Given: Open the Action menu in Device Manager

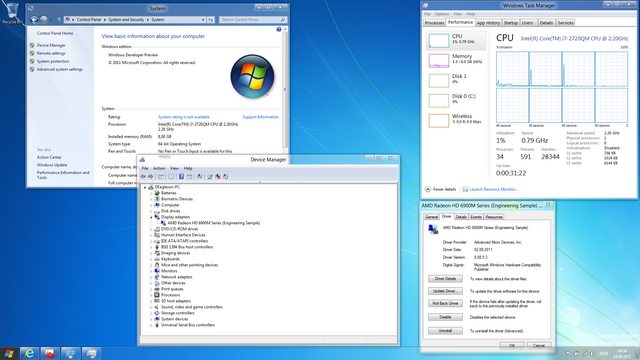Looking at the screenshot, I should coord(159,168).
